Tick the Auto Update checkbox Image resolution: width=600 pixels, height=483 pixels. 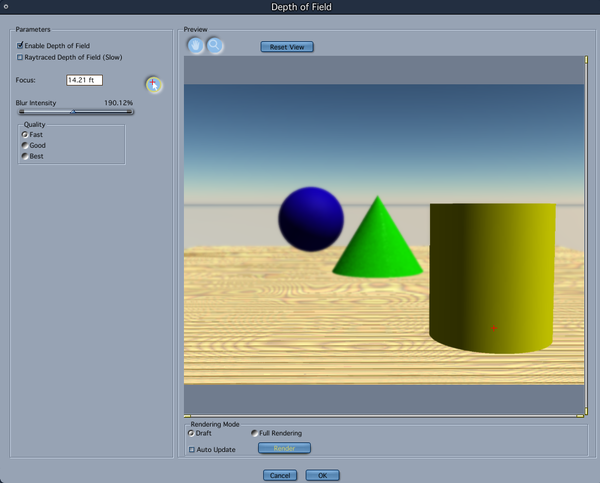[x=192, y=449]
